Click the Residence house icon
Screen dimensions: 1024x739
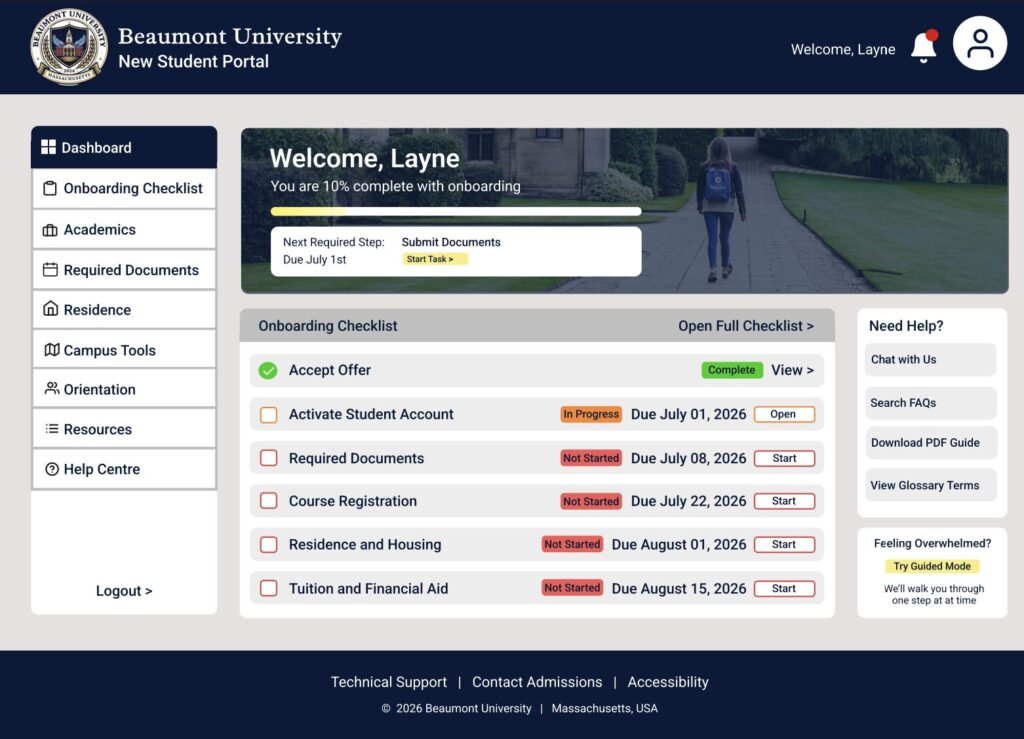(x=50, y=309)
